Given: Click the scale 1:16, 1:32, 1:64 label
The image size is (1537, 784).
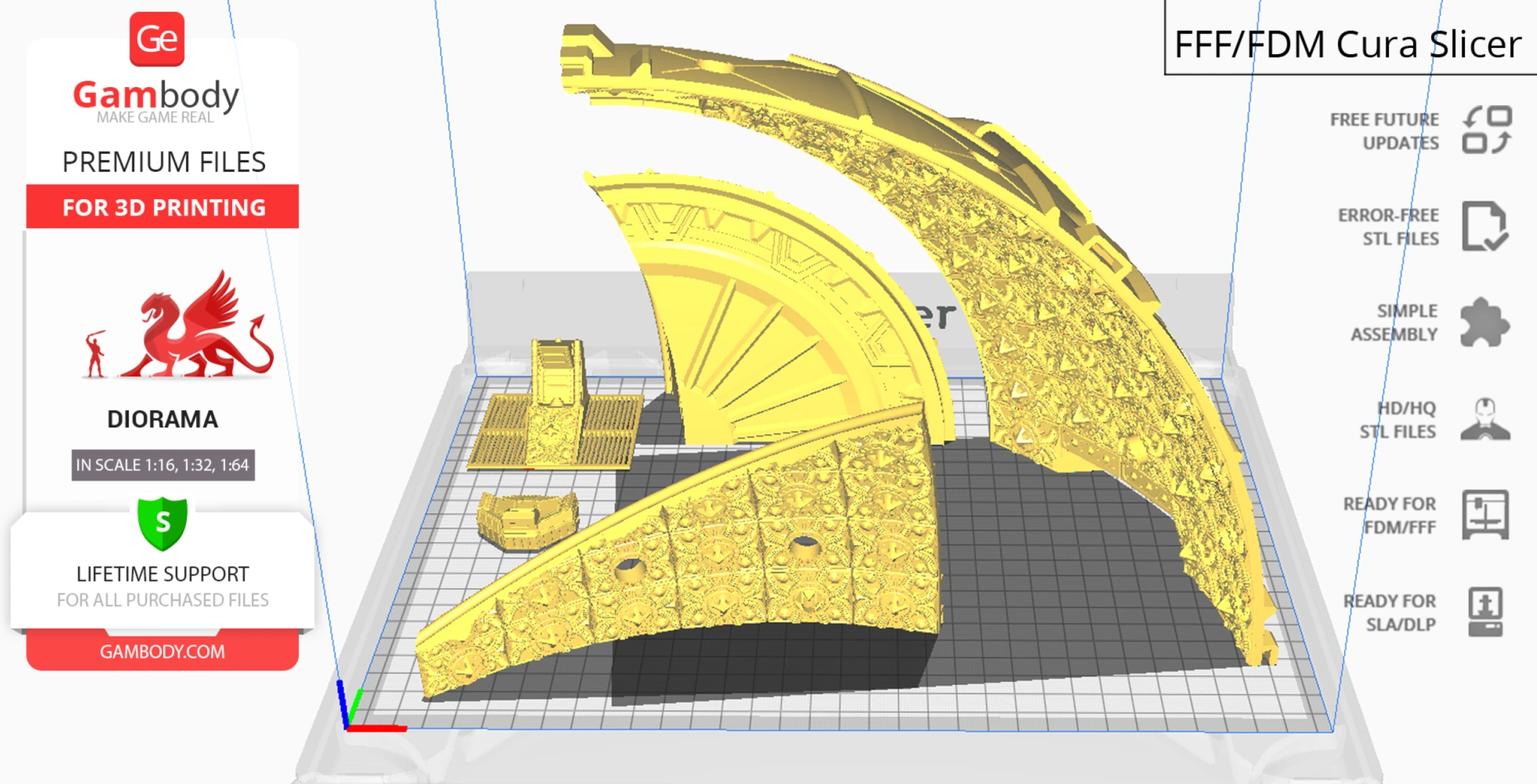Looking at the screenshot, I should (x=162, y=465).
